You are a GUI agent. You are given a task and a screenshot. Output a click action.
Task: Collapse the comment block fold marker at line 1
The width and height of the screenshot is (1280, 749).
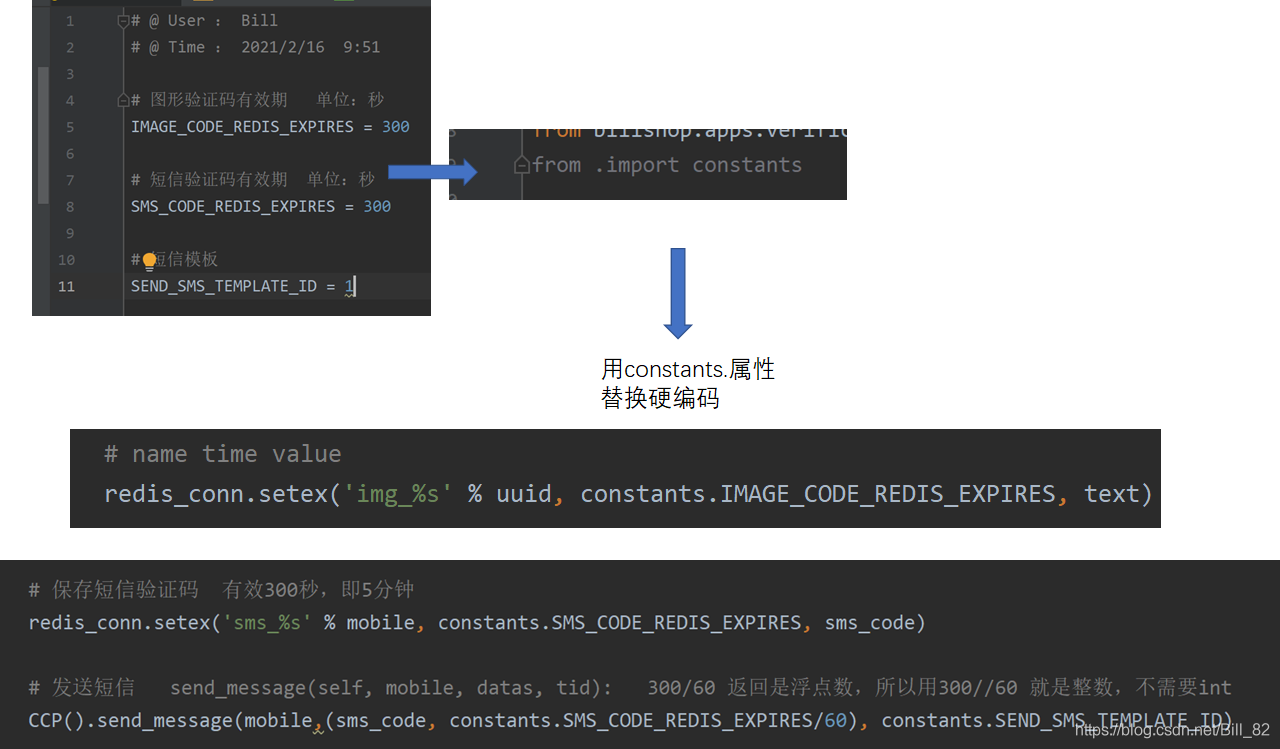pos(123,21)
